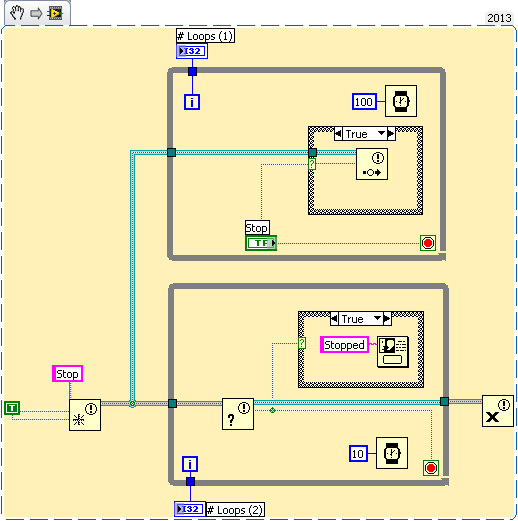Viewport: 518px width, 521px height.
Task: Click the Get Notifier Status function icon
Action: click(238, 414)
